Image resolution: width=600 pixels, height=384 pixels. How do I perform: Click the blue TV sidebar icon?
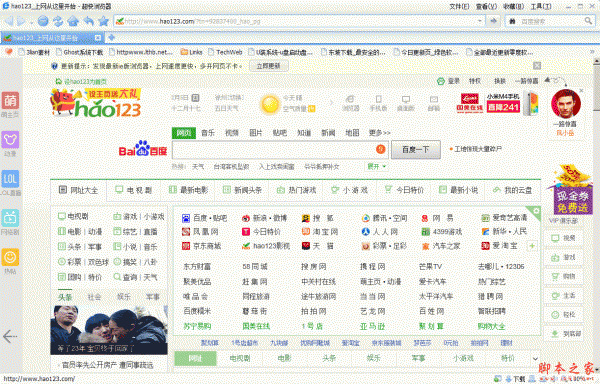(10, 218)
